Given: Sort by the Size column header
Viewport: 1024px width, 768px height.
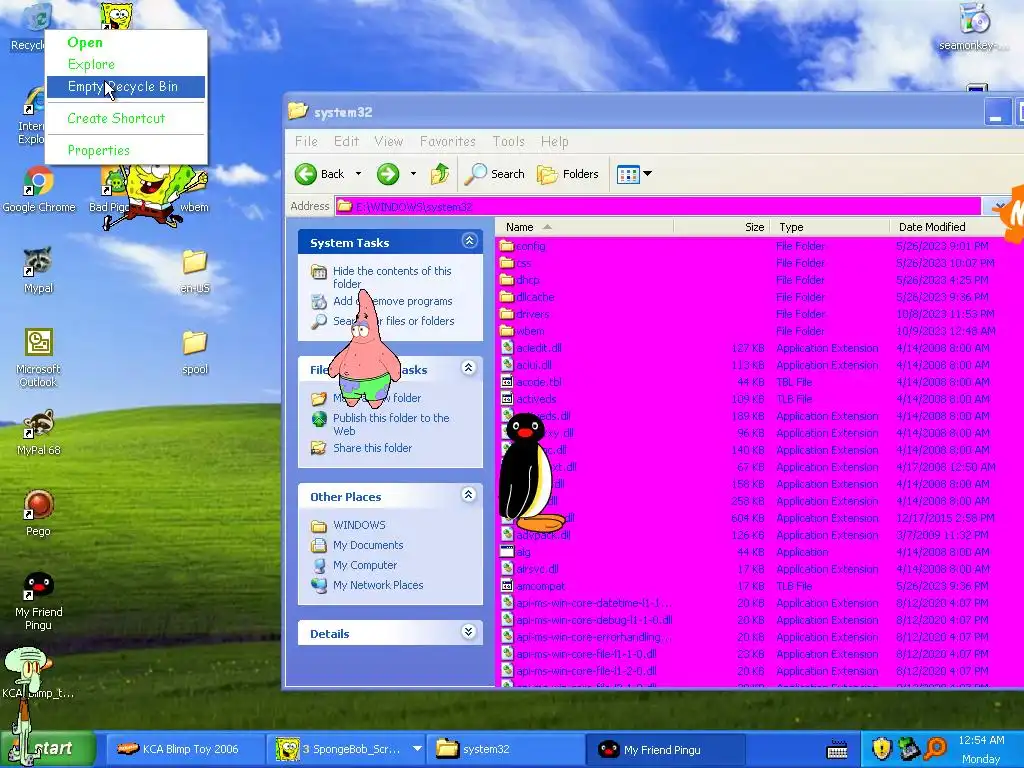Looking at the screenshot, I should pyautogui.click(x=721, y=227).
